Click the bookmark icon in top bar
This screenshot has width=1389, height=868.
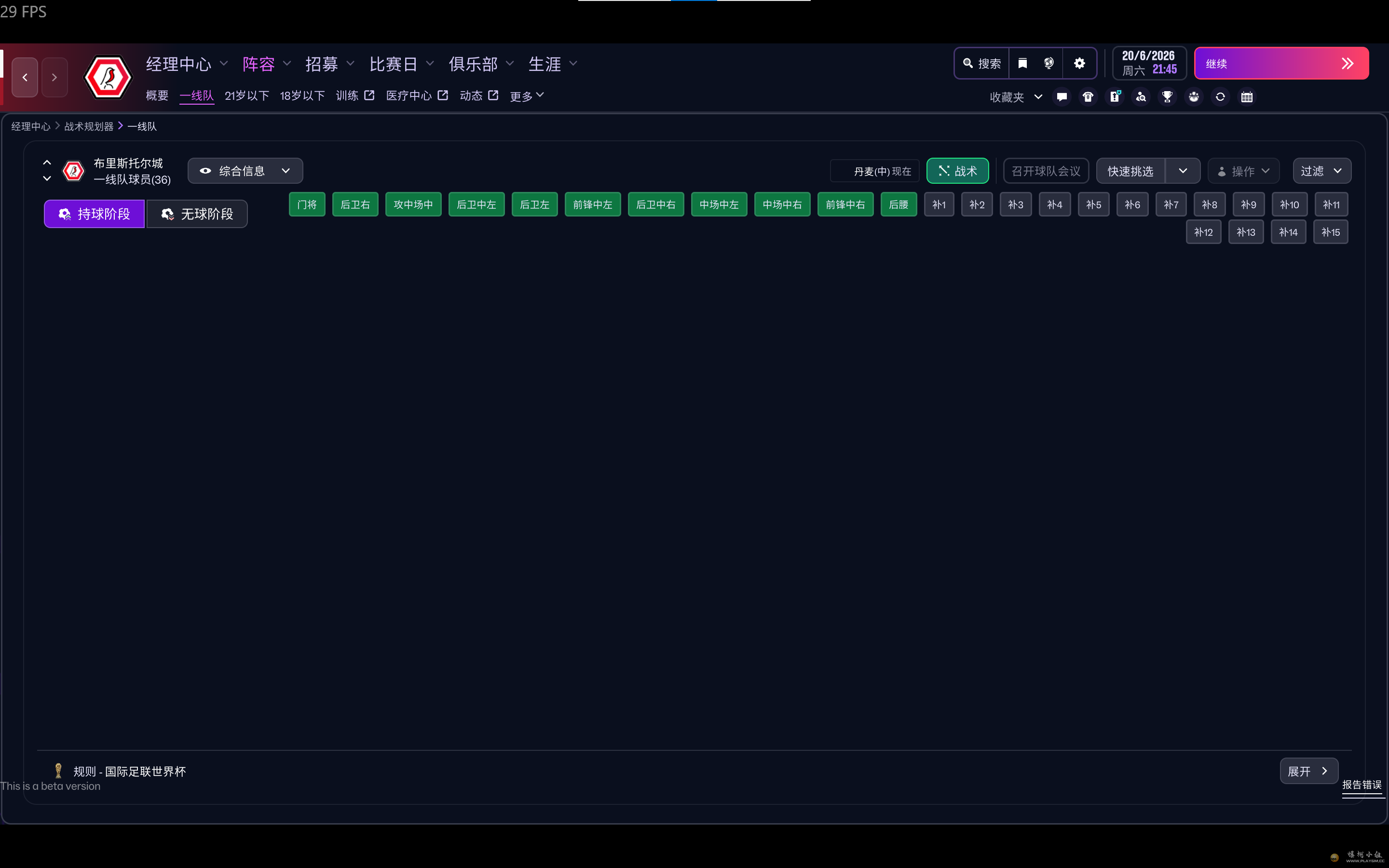(x=1022, y=63)
